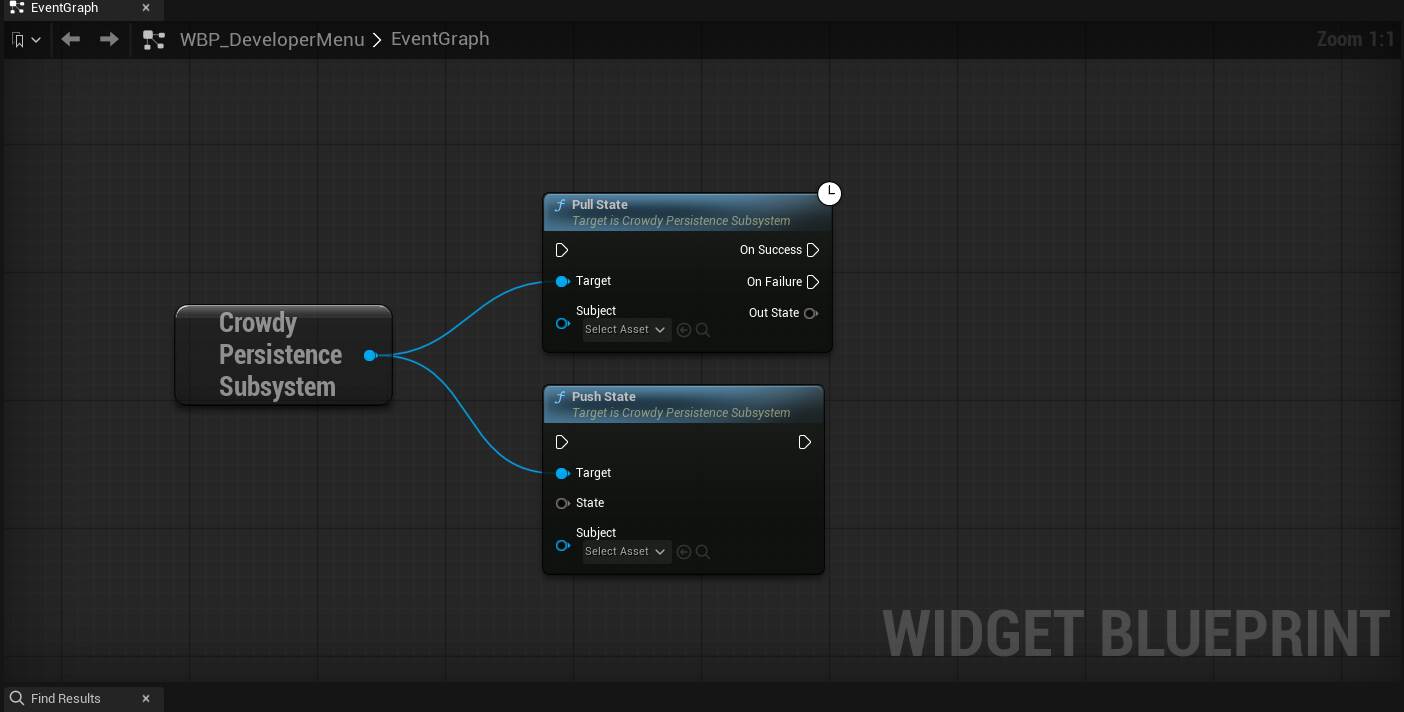The width and height of the screenshot is (1404, 712).
Task: Browse to asset magnifier on Pull State Subject
Action: pyautogui.click(x=703, y=330)
